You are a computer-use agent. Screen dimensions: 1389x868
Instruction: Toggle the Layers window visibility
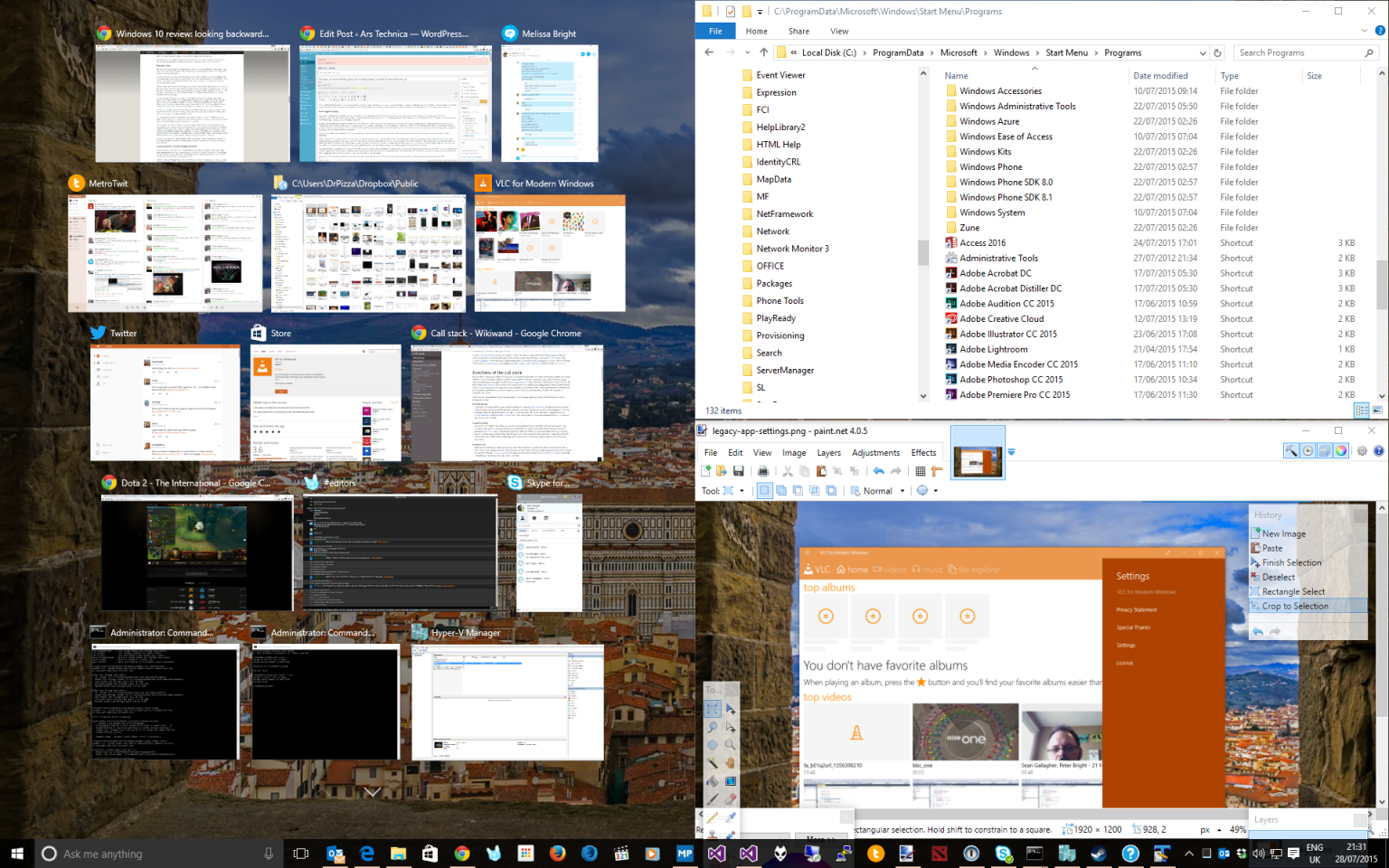point(1325,451)
